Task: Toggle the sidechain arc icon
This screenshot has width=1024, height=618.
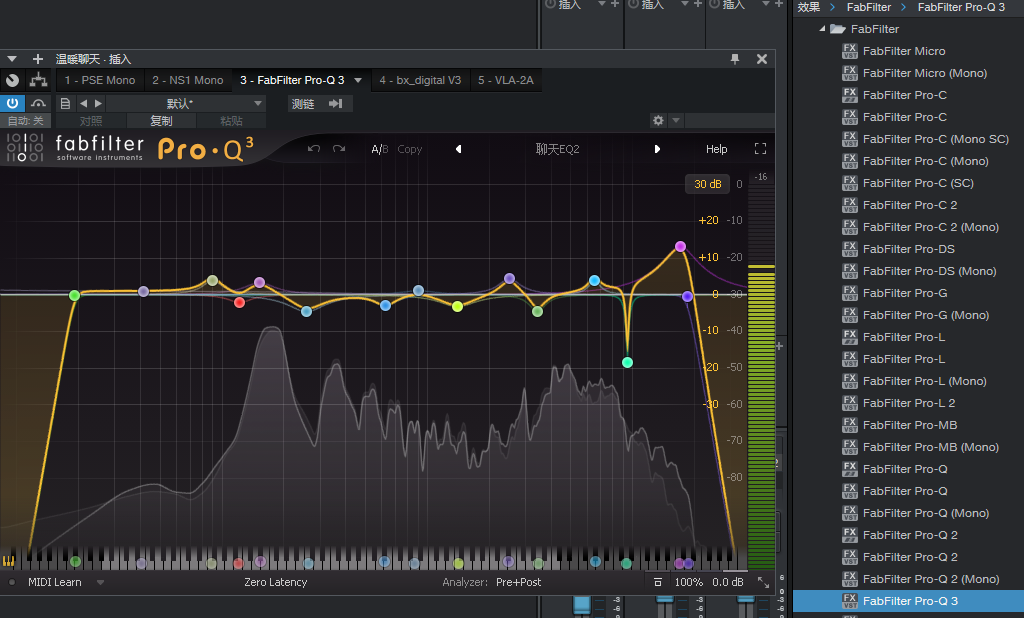Action: click(39, 103)
